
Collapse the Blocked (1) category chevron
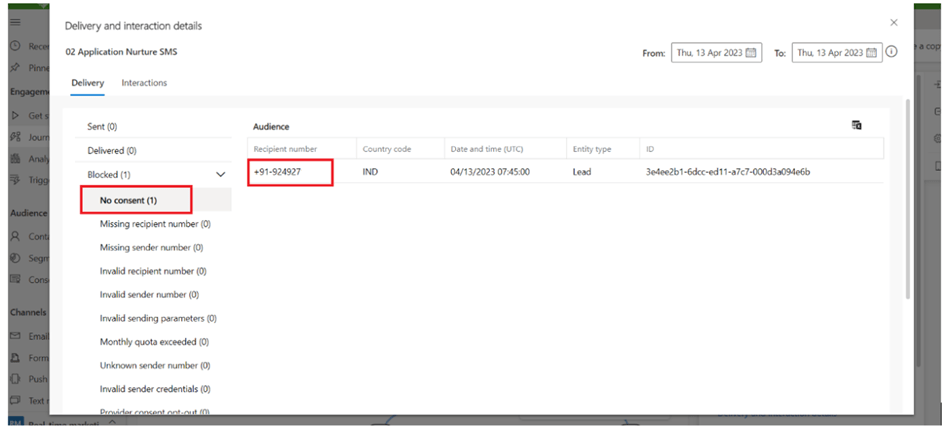[221, 175]
